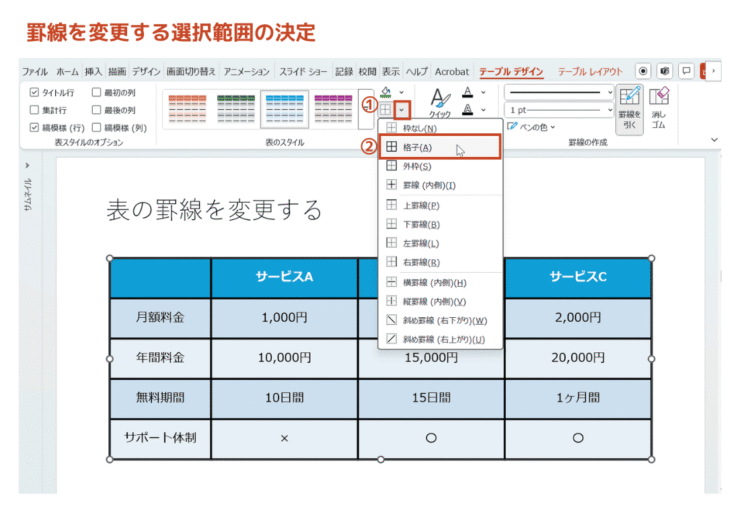Collapse the ribbon with the chevron

[714, 140]
